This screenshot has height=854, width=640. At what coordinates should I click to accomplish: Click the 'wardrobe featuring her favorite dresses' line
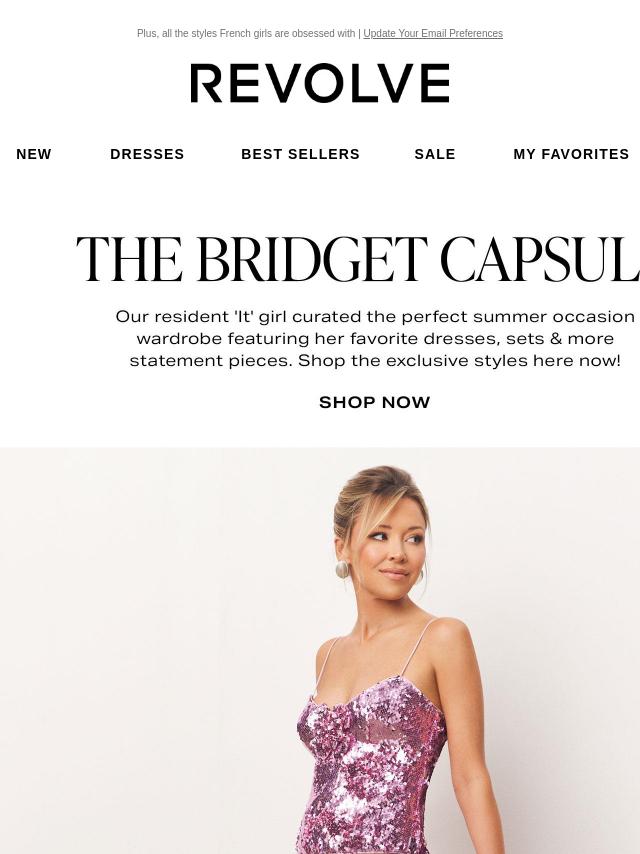point(375,339)
